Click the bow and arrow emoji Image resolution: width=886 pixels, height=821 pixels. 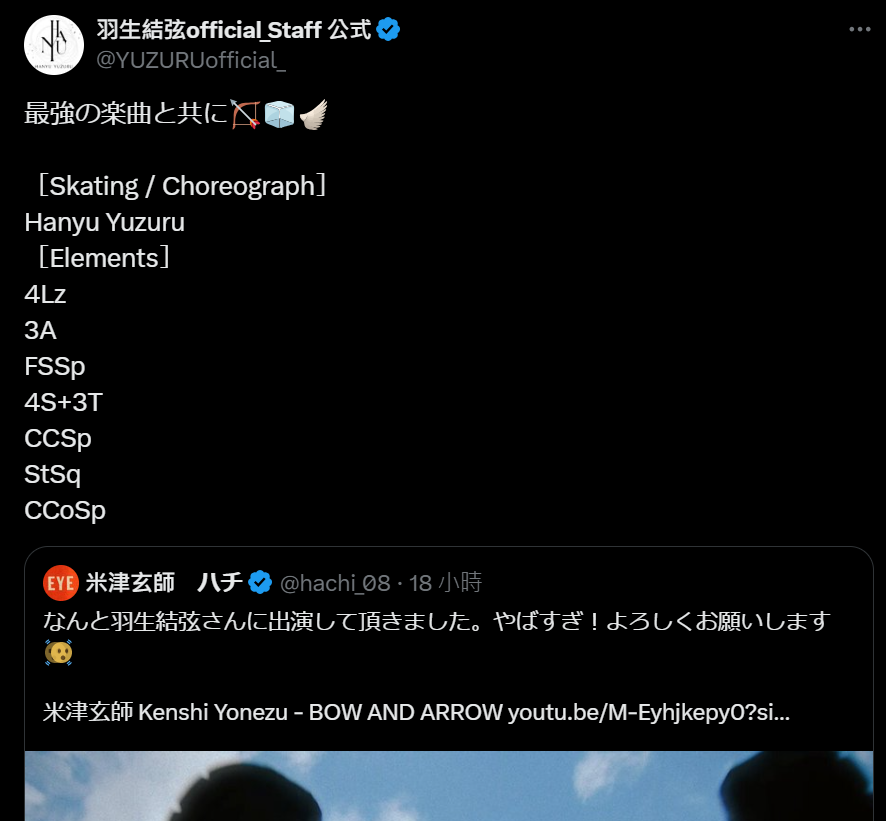pyautogui.click(x=245, y=114)
